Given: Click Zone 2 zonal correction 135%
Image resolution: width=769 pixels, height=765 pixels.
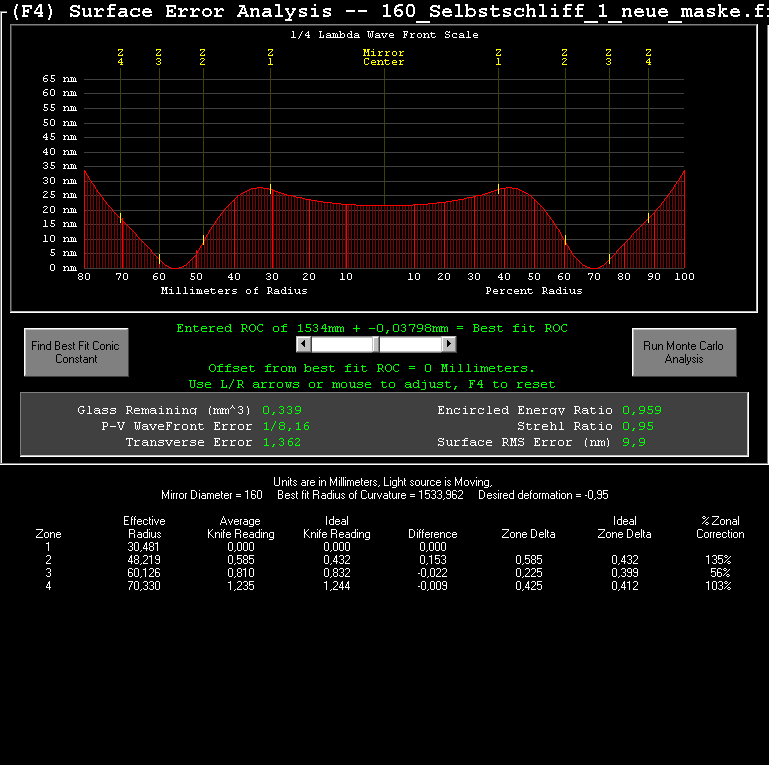Looking at the screenshot, I should (718, 560).
